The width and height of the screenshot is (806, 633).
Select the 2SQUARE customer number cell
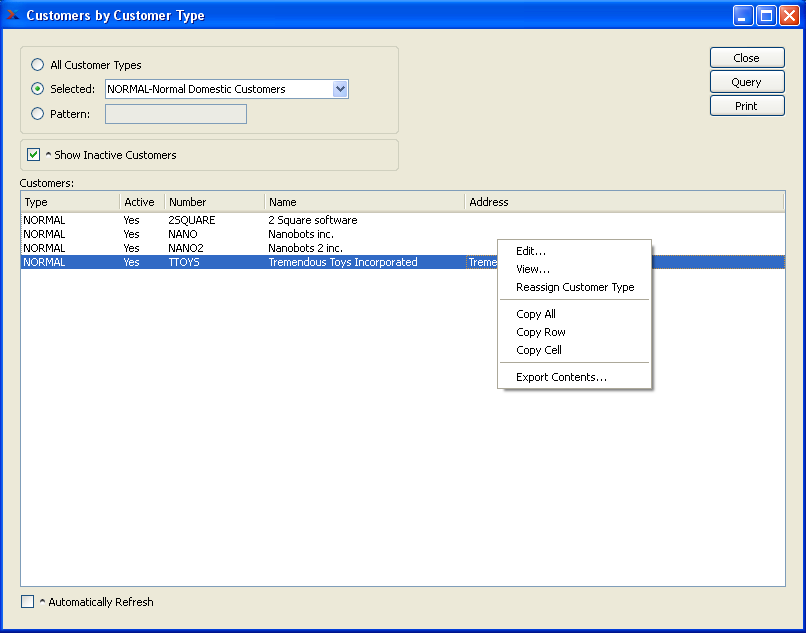[192, 220]
